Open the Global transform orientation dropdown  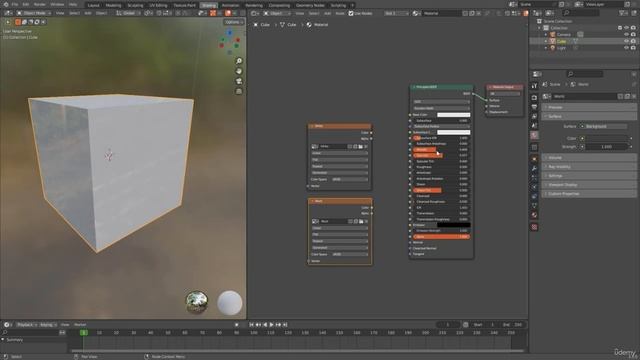coord(128,13)
